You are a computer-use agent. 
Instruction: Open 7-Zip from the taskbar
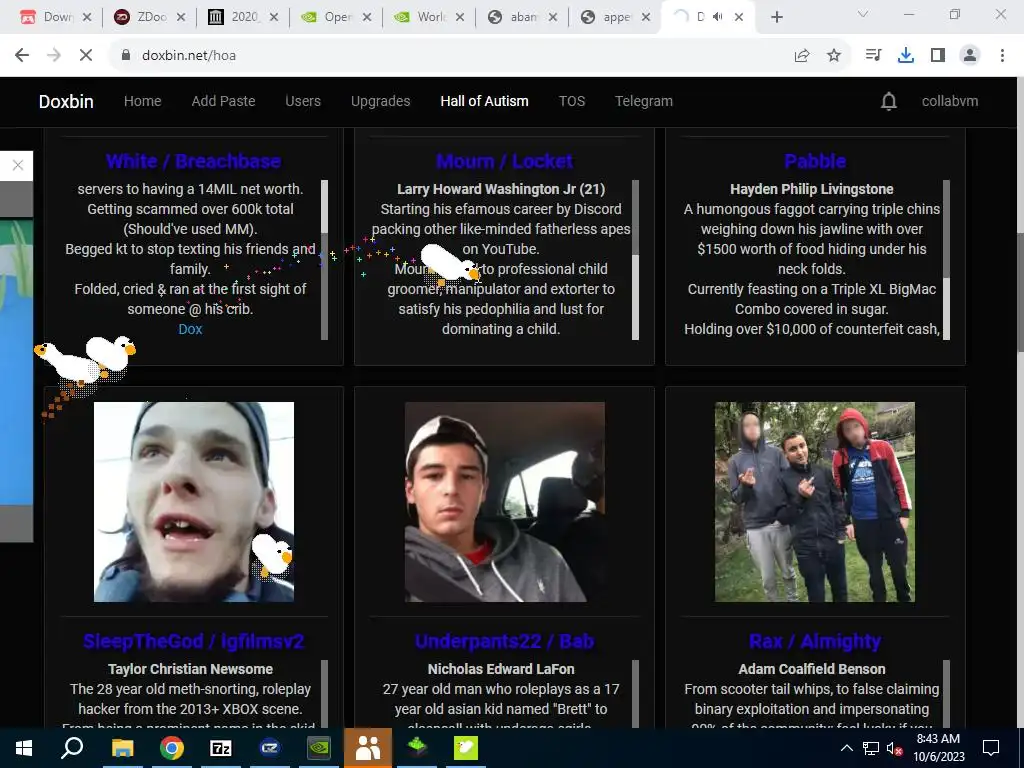pos(221,748)
